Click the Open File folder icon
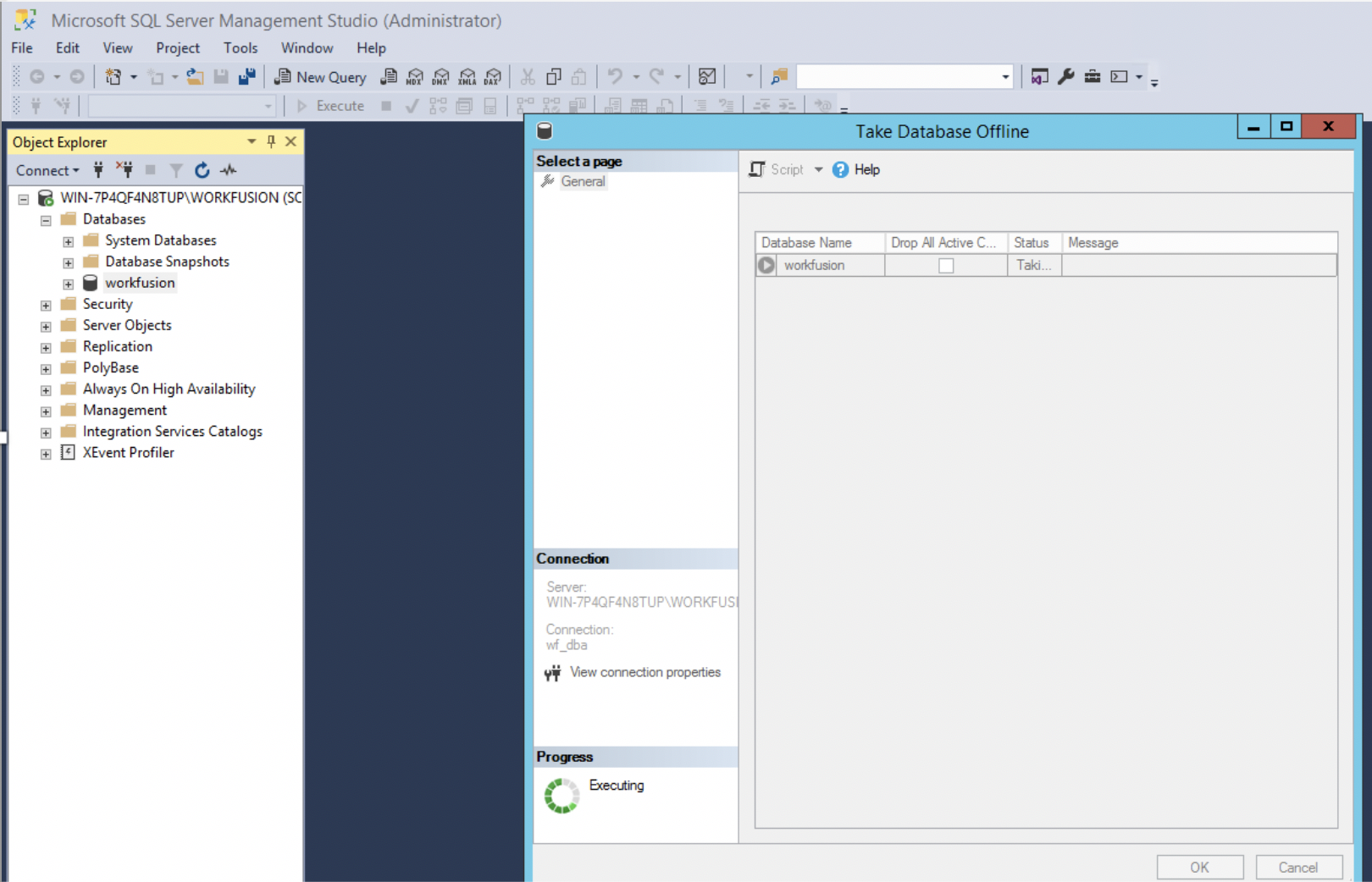 tap(195, 77)
